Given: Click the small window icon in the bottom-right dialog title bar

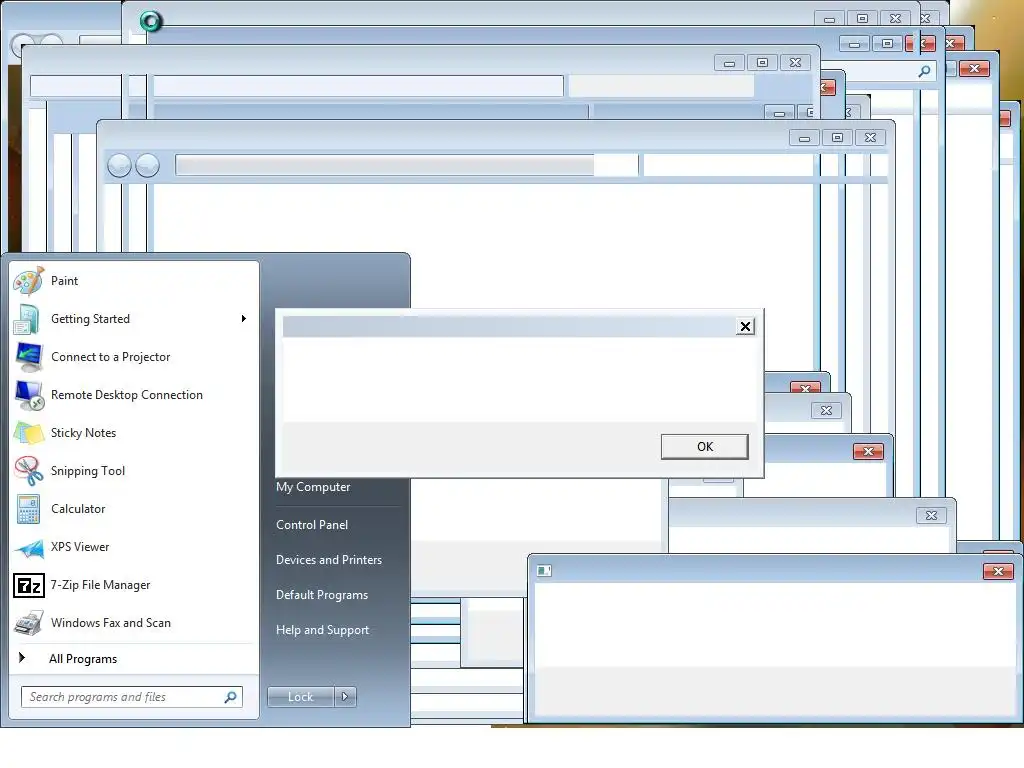Looking at the screenshot, I should tap(544, 571).
